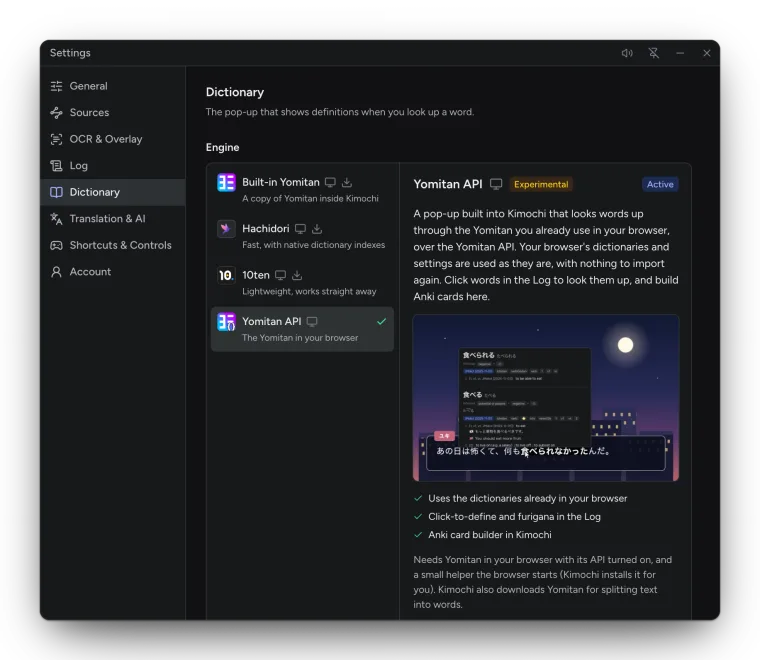Click the Experimental badge
The image size is (760, 660).
tap(541, 185)
